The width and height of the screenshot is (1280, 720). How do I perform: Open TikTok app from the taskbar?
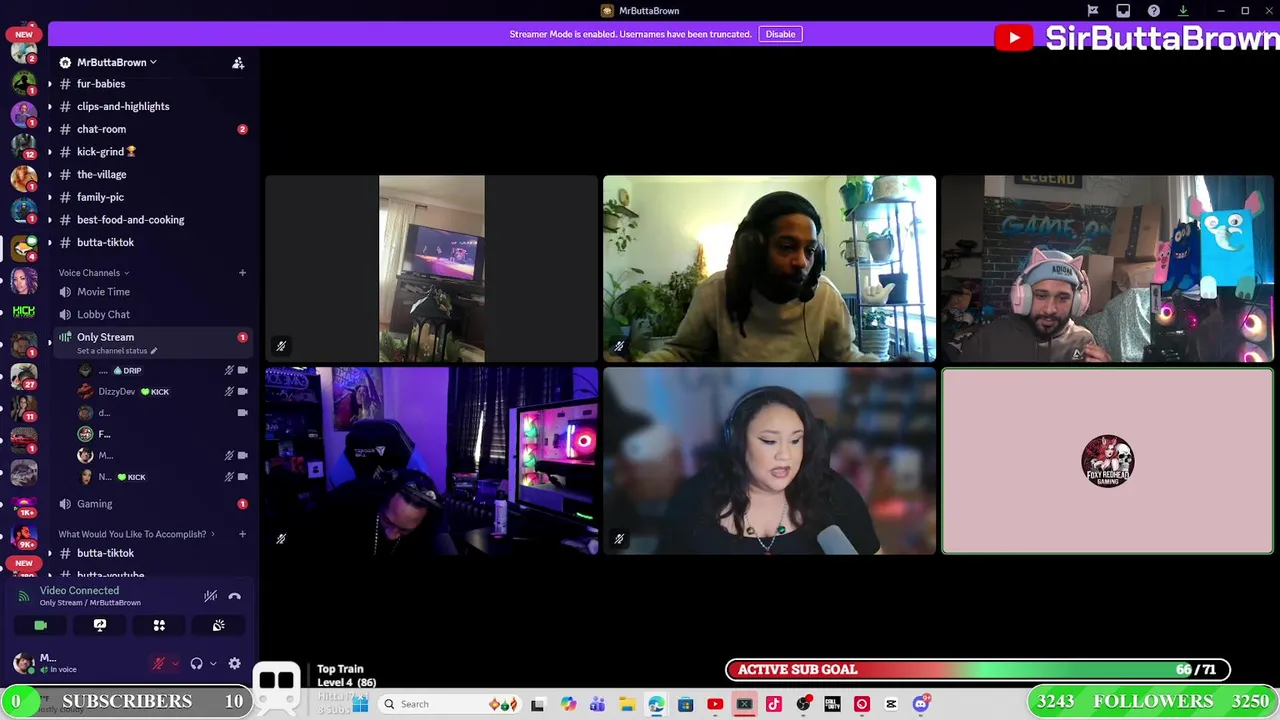click(773, 704)
